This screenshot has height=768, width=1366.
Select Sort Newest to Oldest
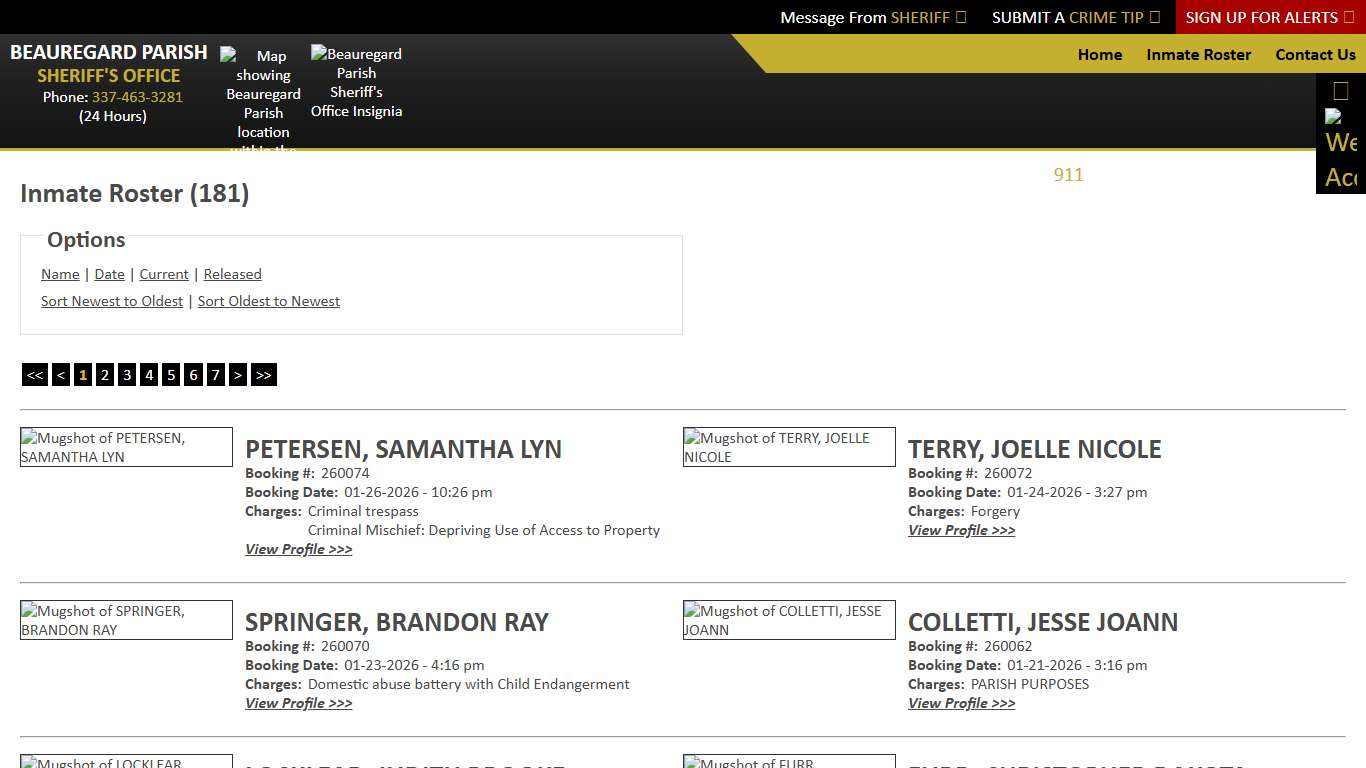pos(111,300)
